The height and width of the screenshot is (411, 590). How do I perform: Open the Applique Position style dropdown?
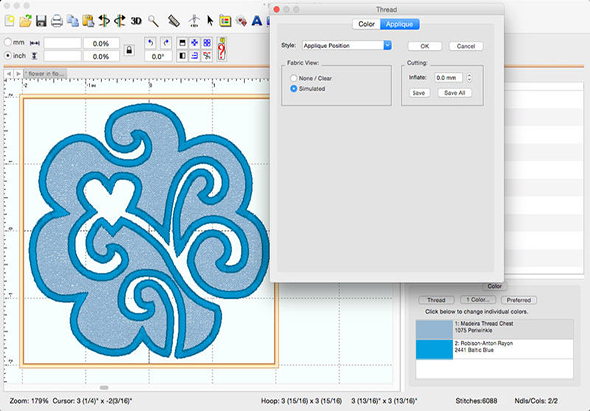coord(347,46)
